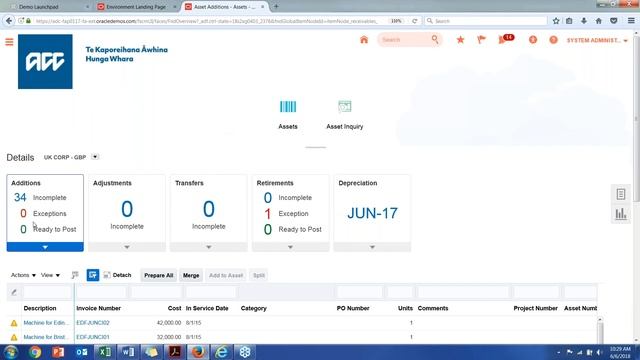The height and width of the screenshot is (360, 640).
Task: Click the ACC logo
Action: pos(45,62)
